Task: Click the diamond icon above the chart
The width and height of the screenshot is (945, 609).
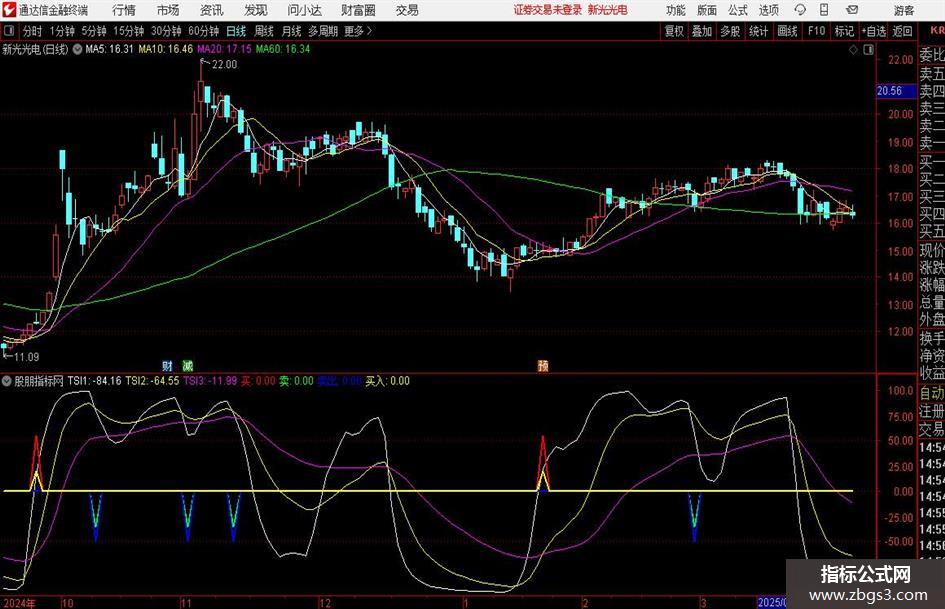Action: click(x=853, y=50)
